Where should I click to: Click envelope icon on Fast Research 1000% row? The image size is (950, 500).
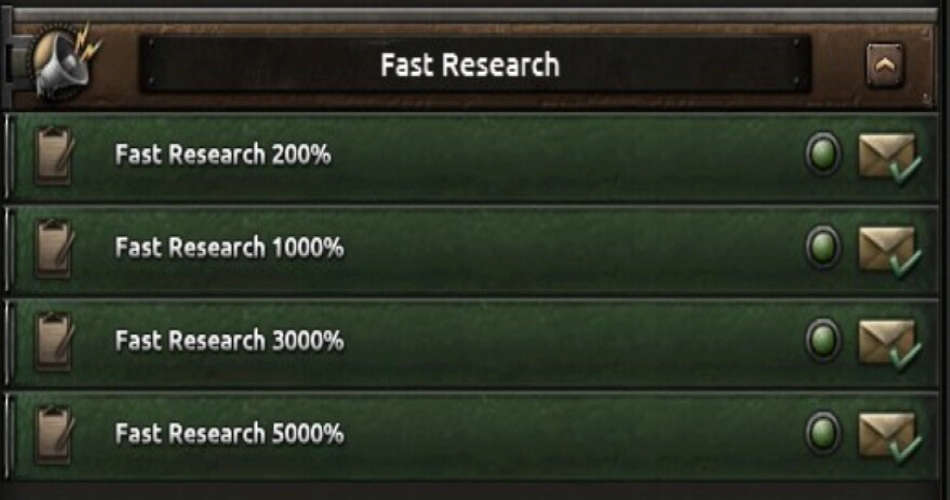[x=887, y=249]
